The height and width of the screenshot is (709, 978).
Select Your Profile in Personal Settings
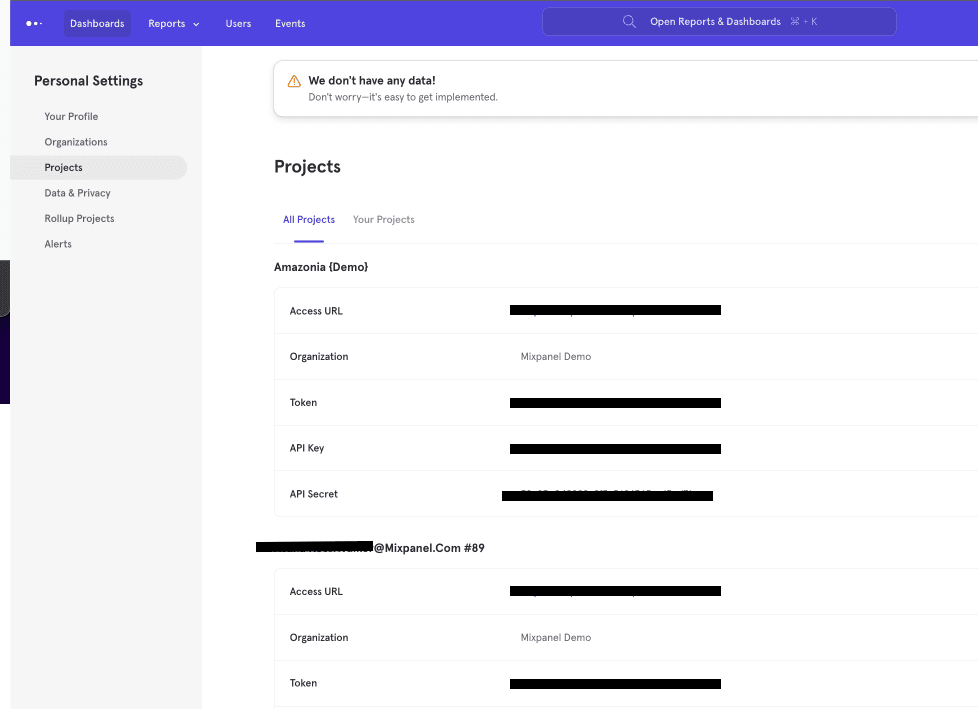tap(71, 116)
